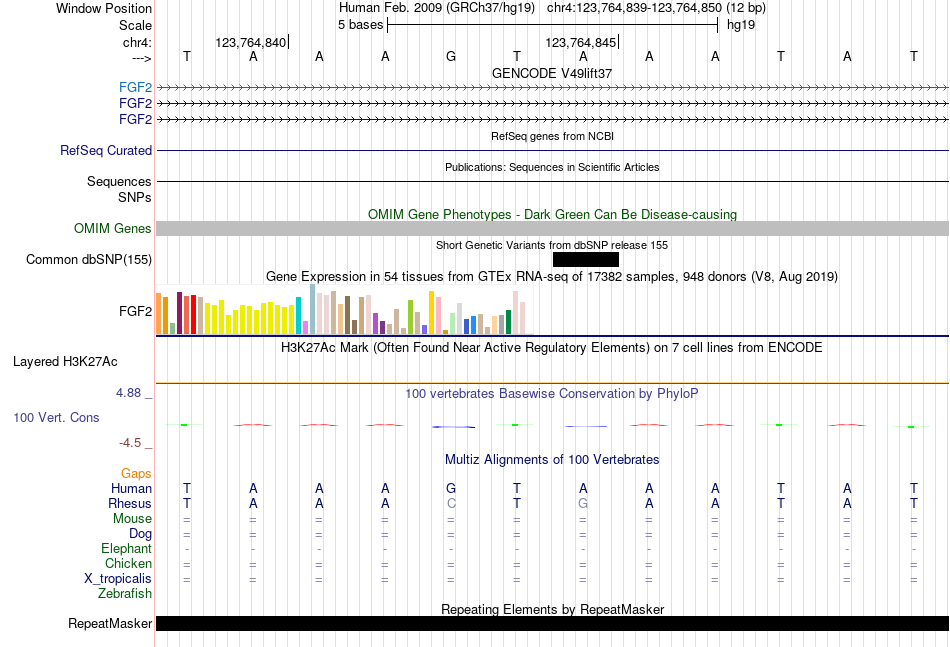Click the hg19 text beside the scale bar
This screenshot has height=647, width=950.
741,25
